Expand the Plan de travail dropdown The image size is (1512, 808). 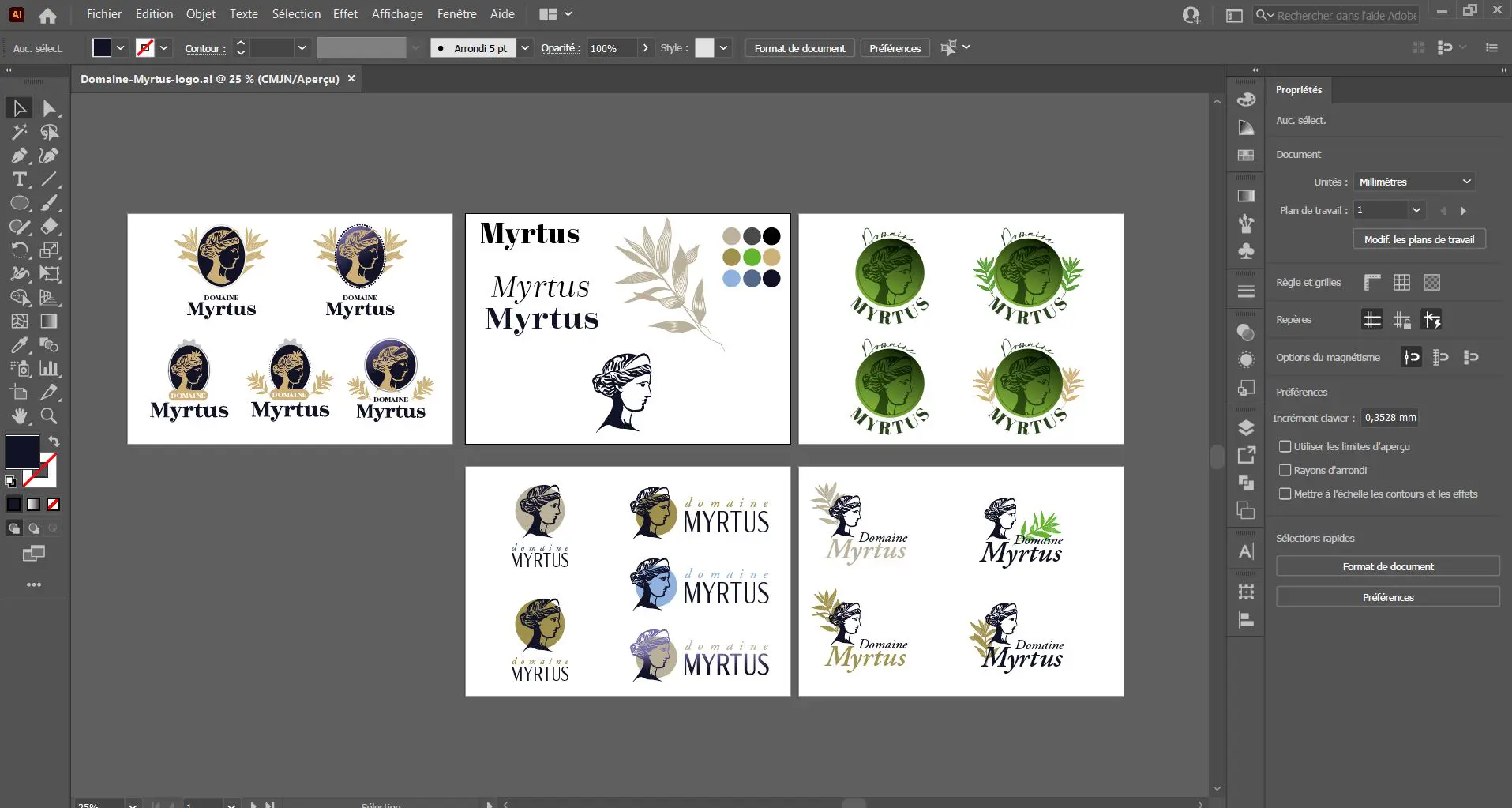pos(1416,210)
